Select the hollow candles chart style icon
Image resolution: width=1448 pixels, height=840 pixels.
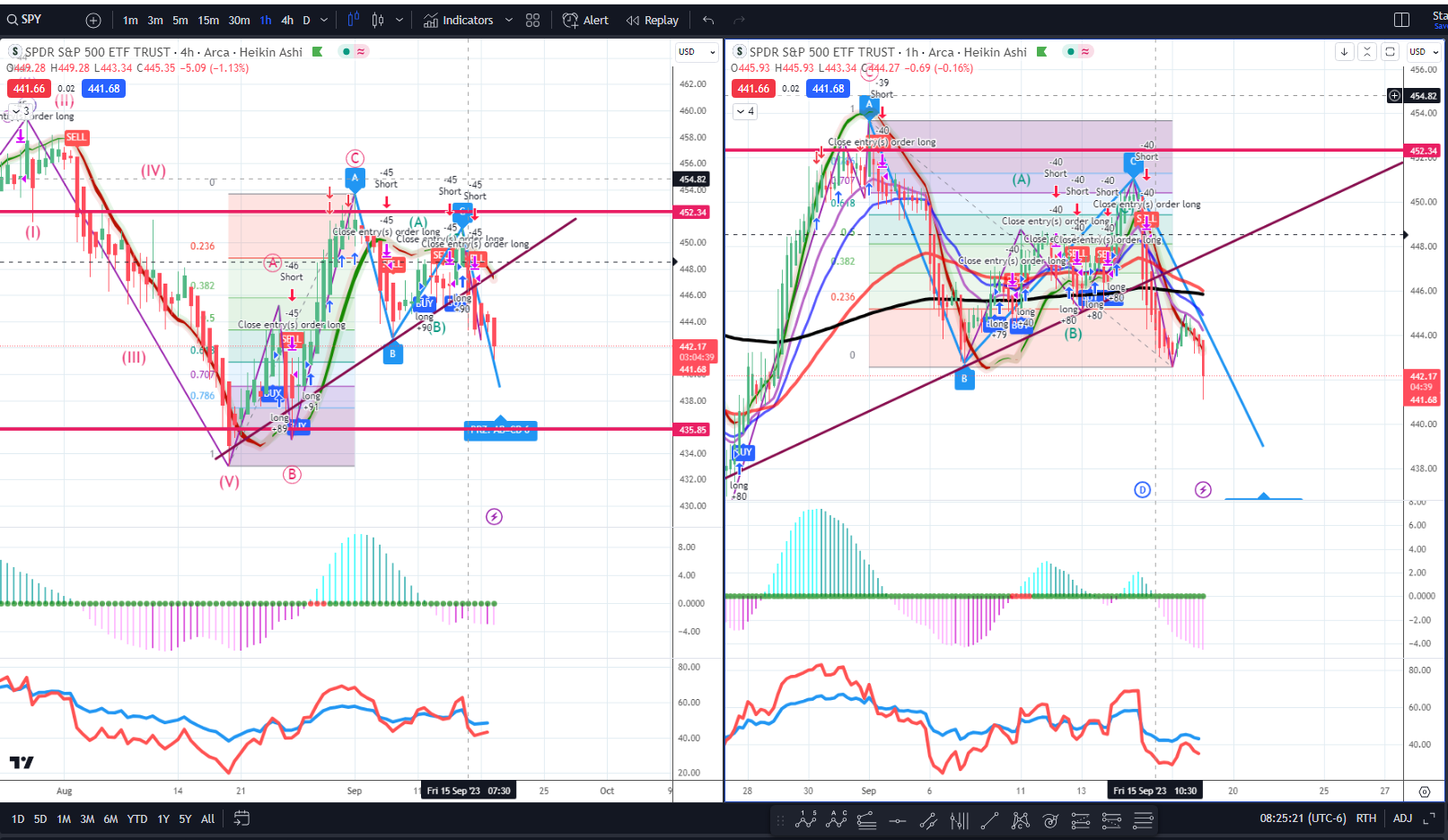click(x=378, y=20)
